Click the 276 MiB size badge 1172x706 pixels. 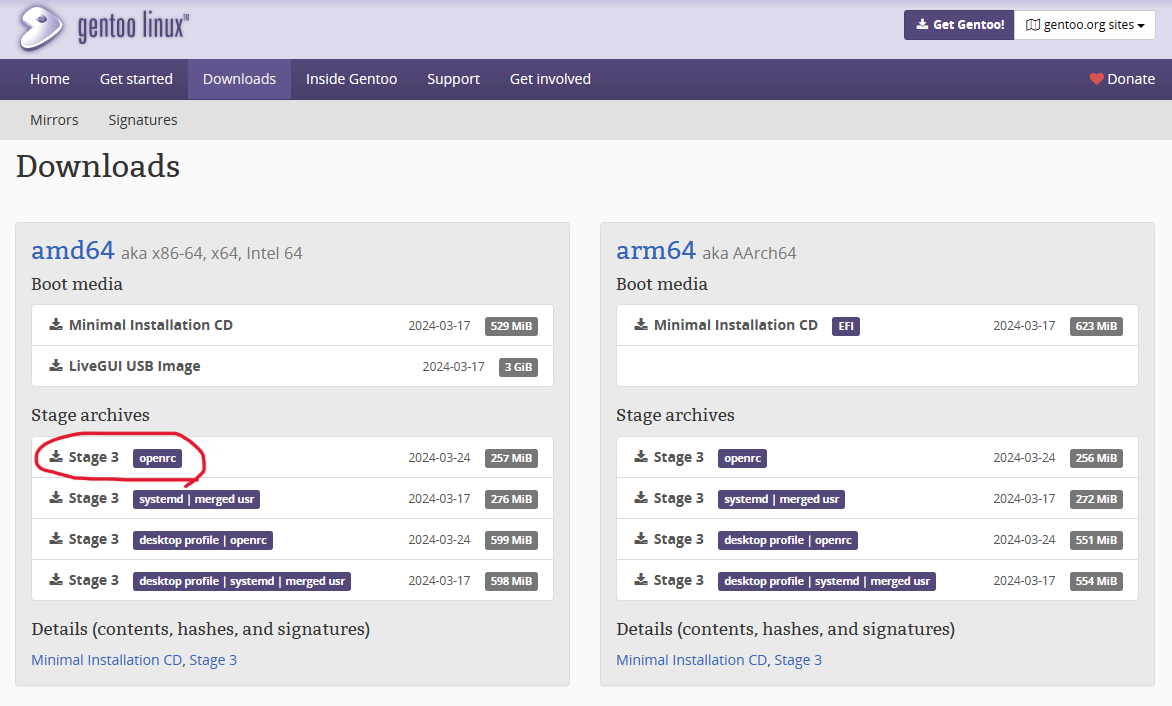click(511, 499)
